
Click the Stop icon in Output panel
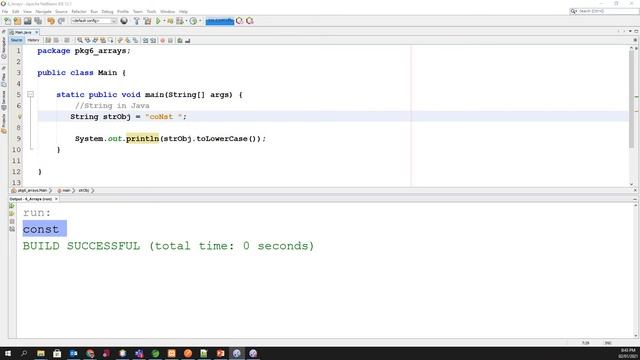[x=12, y=221]
